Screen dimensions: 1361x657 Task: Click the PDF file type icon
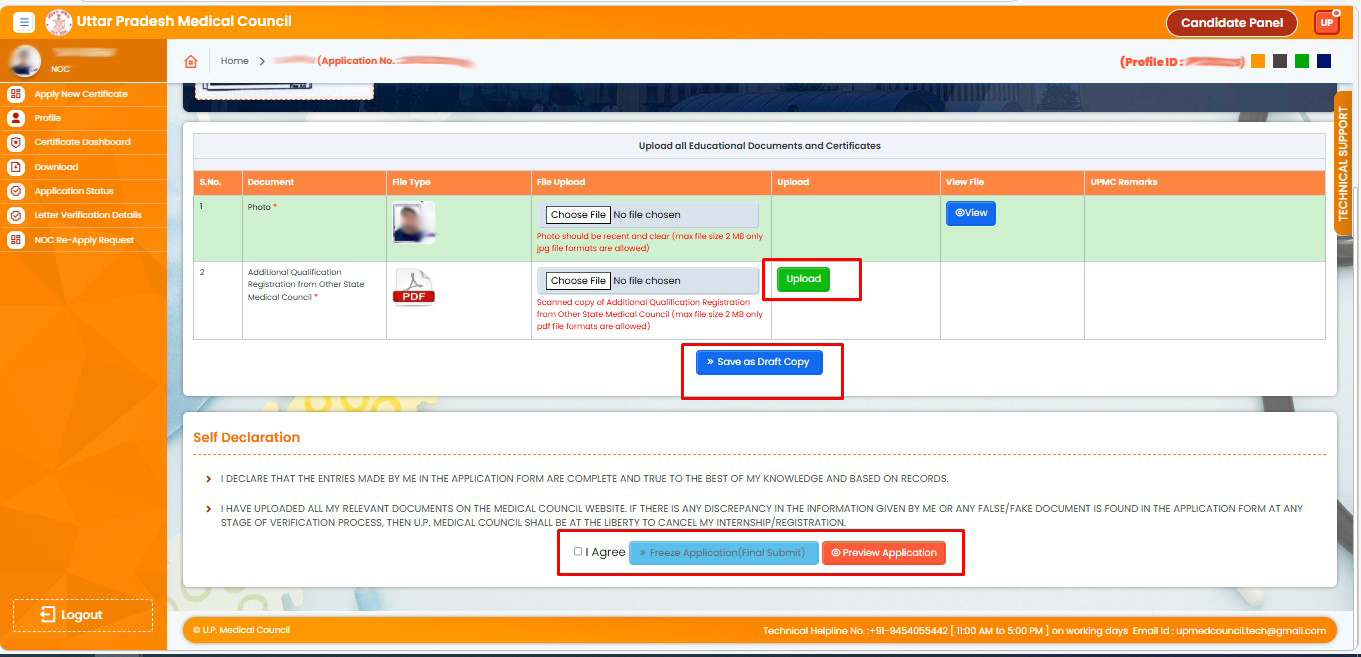(x=413, y=288)
